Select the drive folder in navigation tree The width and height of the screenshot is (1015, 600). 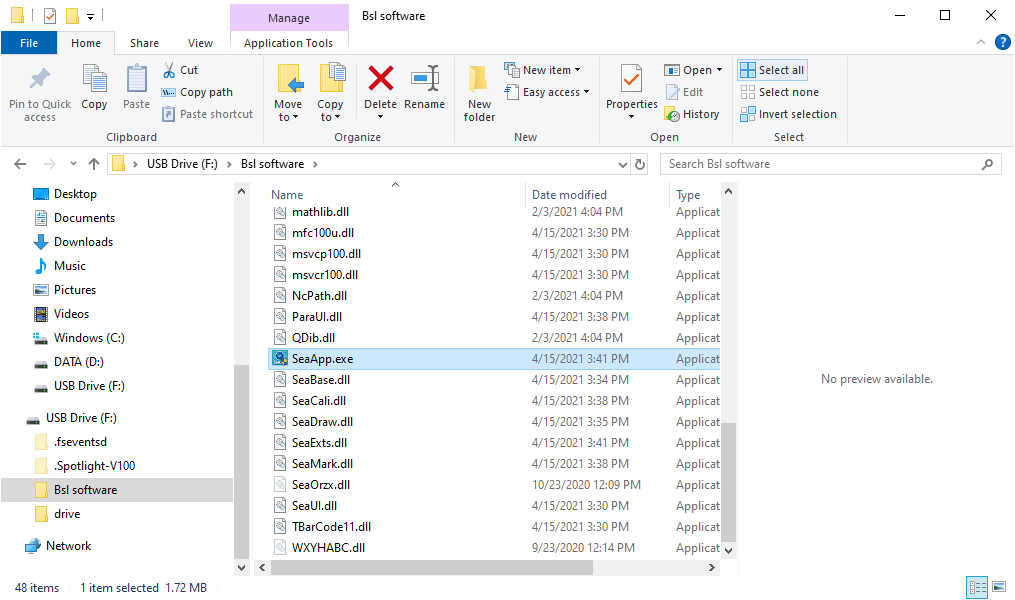pyautogui.click(x=67, y=514)
